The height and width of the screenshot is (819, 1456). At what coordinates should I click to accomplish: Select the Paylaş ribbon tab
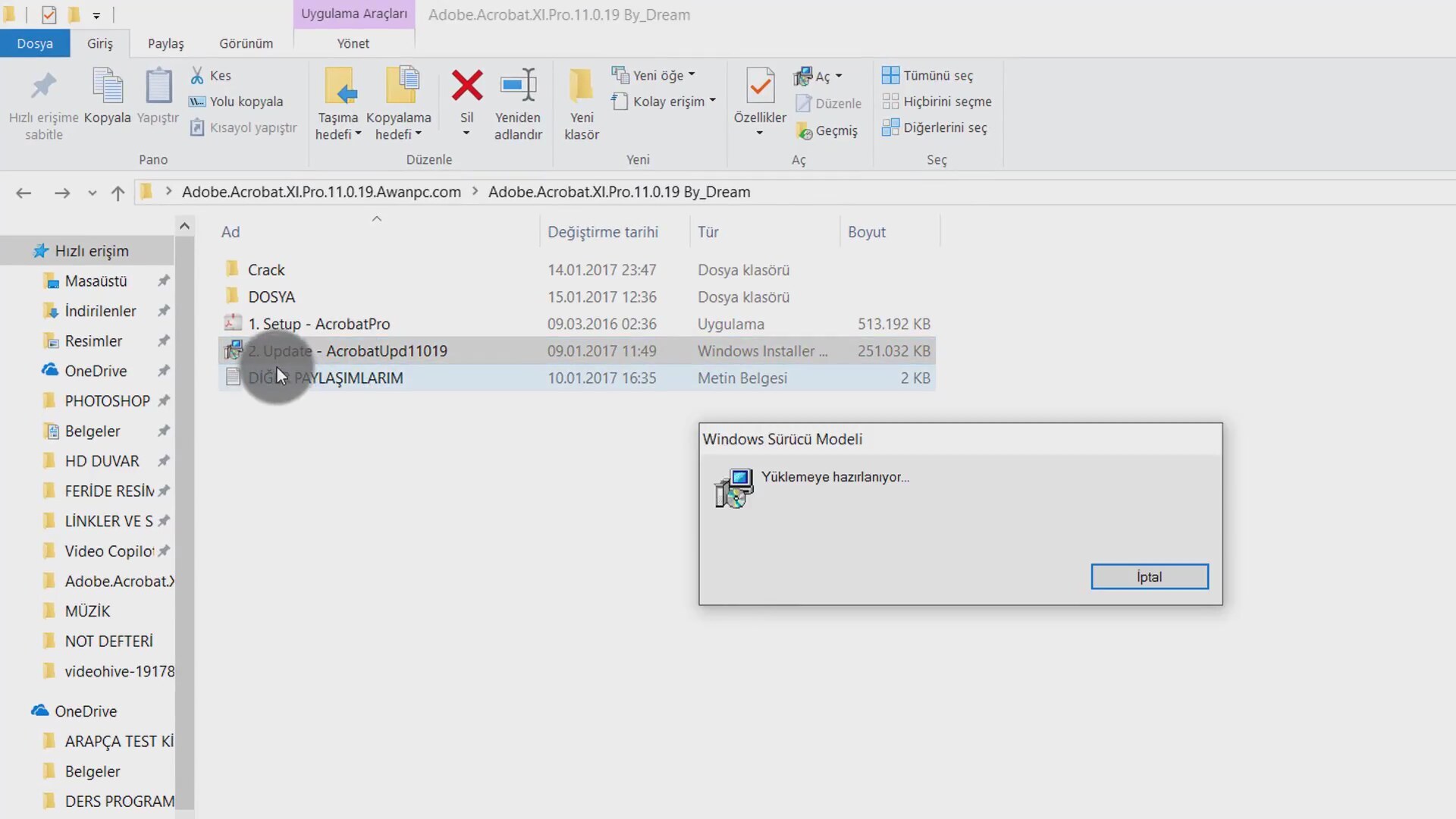tap(165, 43)
